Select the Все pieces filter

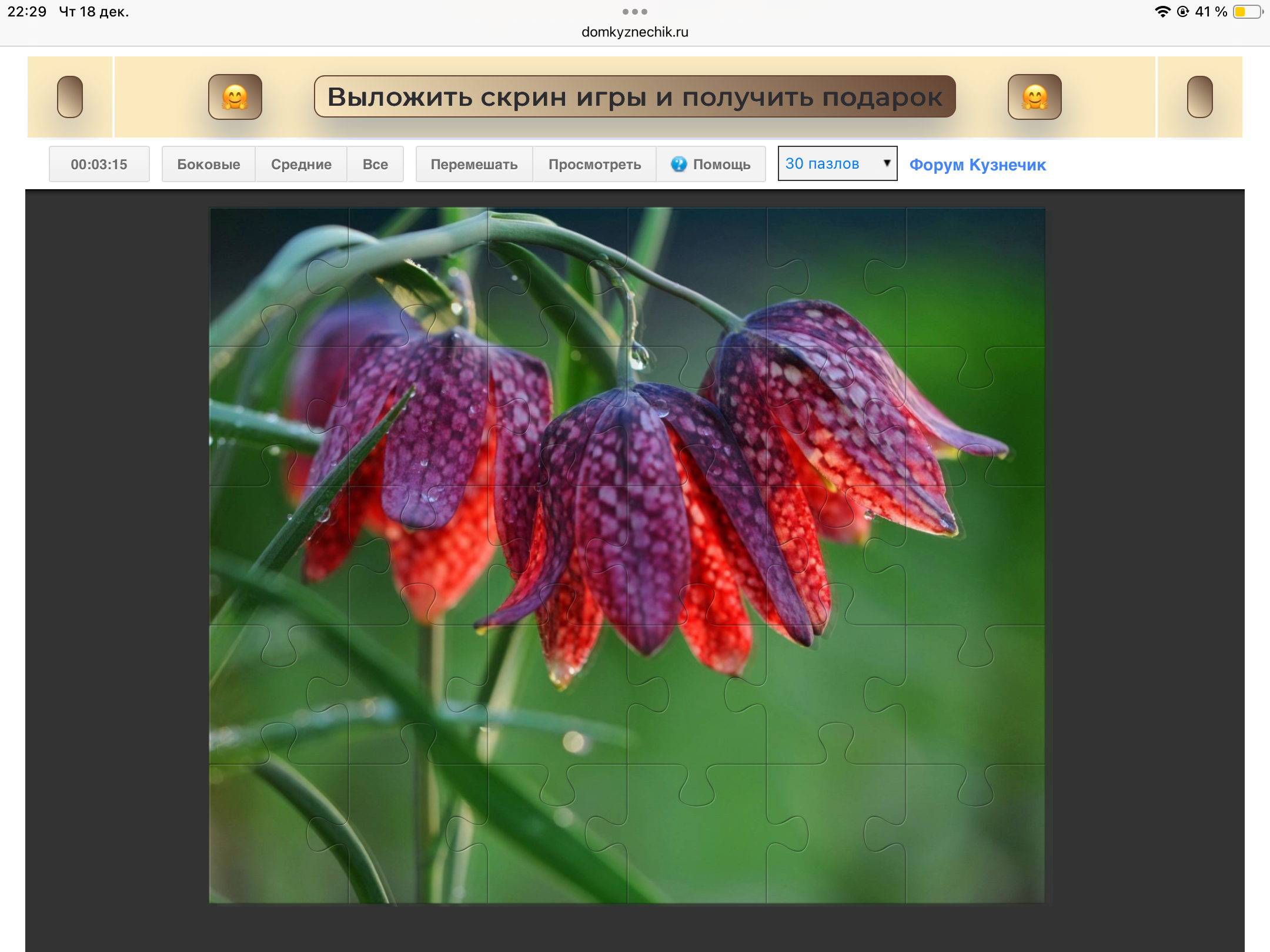pos(375,165)
